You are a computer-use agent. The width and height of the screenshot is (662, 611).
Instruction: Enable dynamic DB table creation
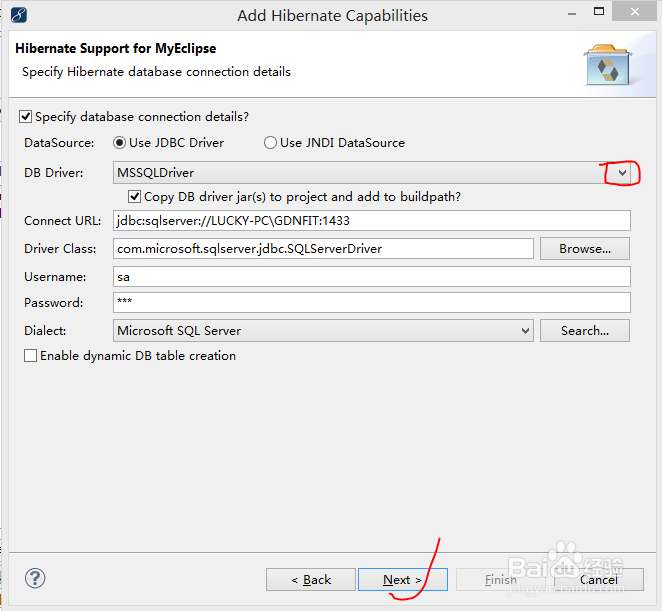click(x=31, y=355)
